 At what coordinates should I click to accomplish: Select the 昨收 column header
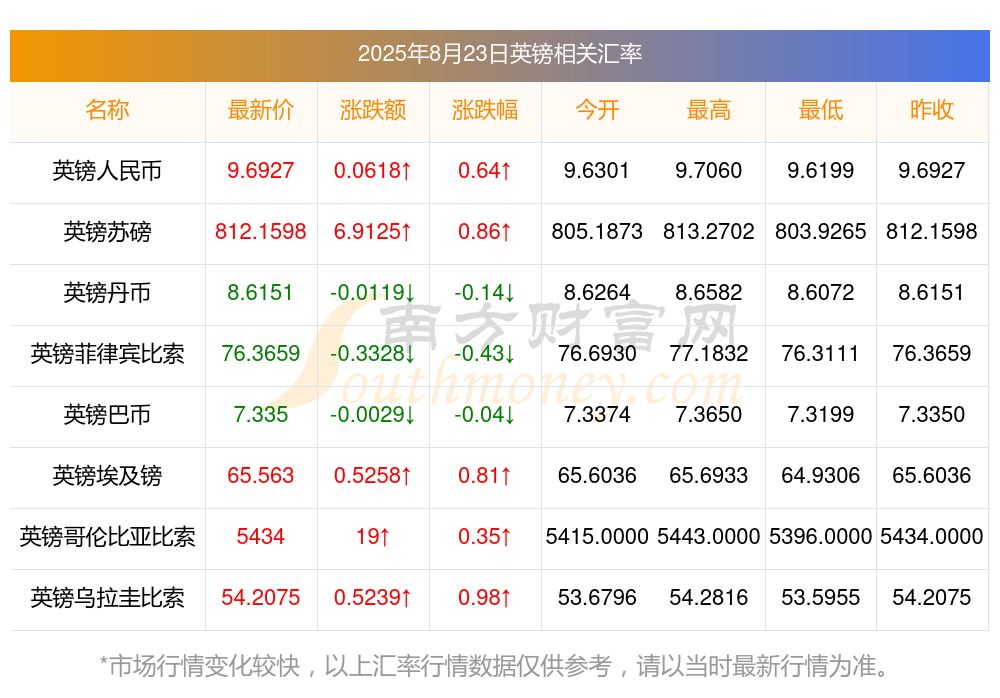coord(932,110)
